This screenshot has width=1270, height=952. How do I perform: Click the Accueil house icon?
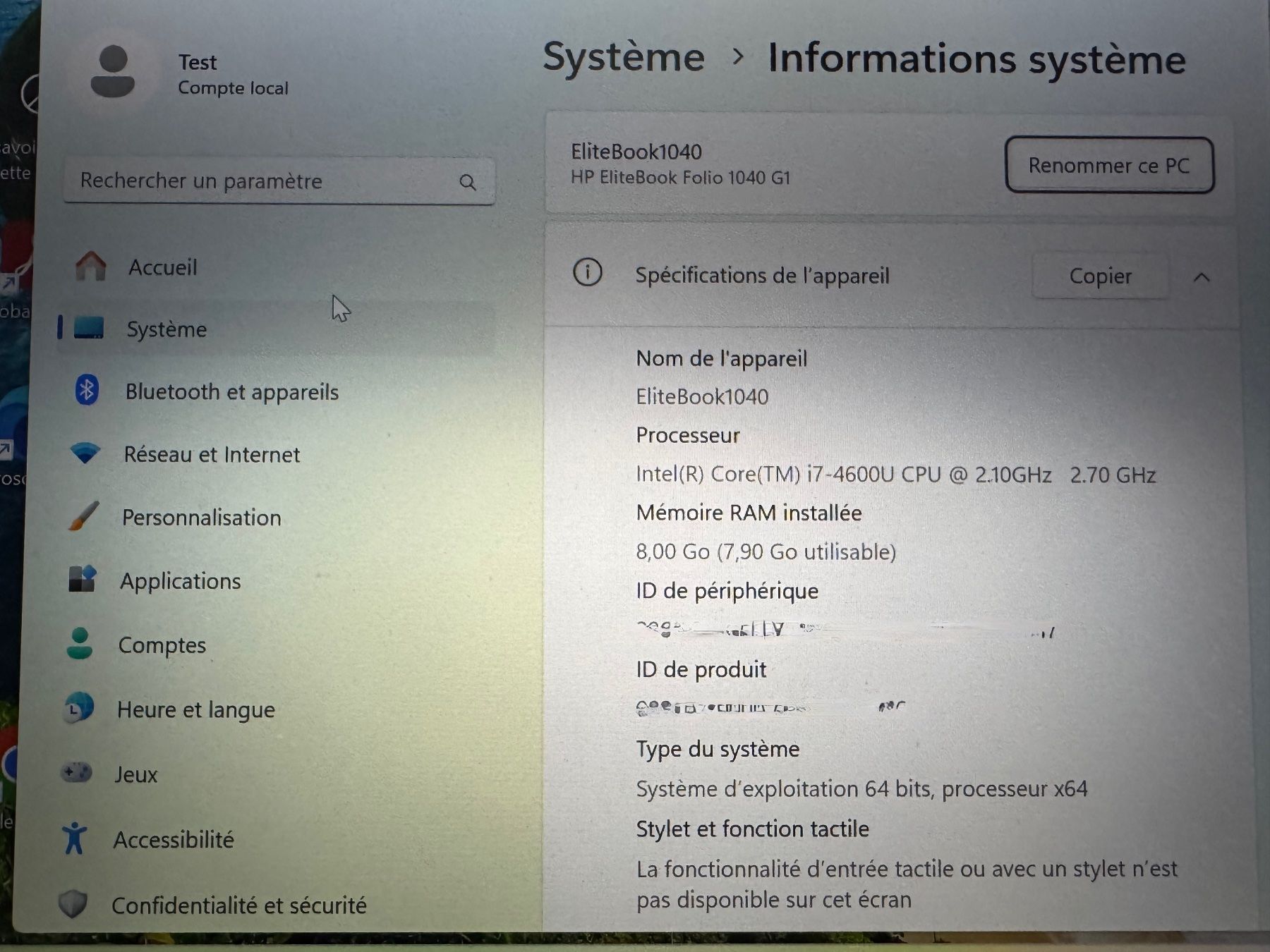pyautogui.click(x=91, y=267)
